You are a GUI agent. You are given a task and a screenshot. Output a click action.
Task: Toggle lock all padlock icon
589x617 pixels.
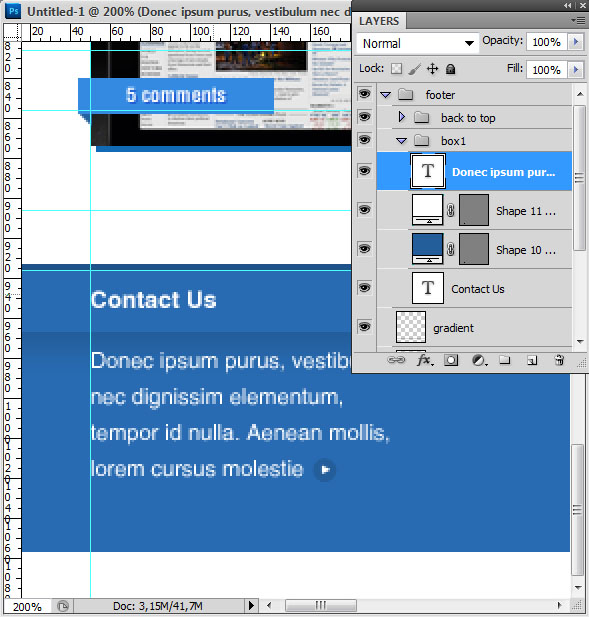[451, 69]
